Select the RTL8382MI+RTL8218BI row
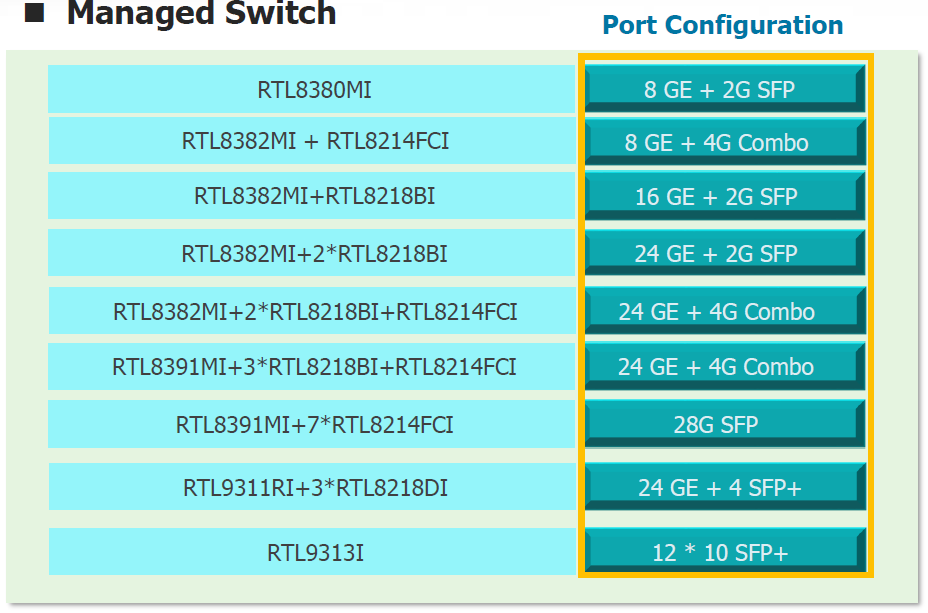Viewport: 928px width, 613px height. (313, 196)
